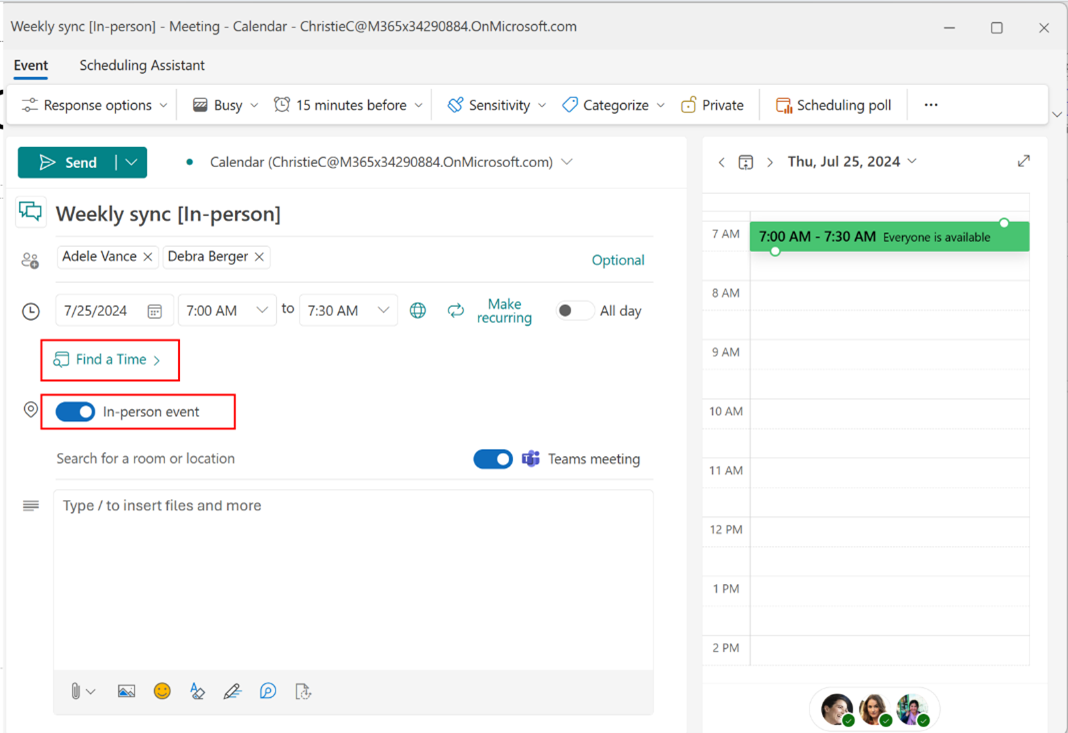Enable the All day toggle
Screen dimensions: 1068x733
point(574,310)
